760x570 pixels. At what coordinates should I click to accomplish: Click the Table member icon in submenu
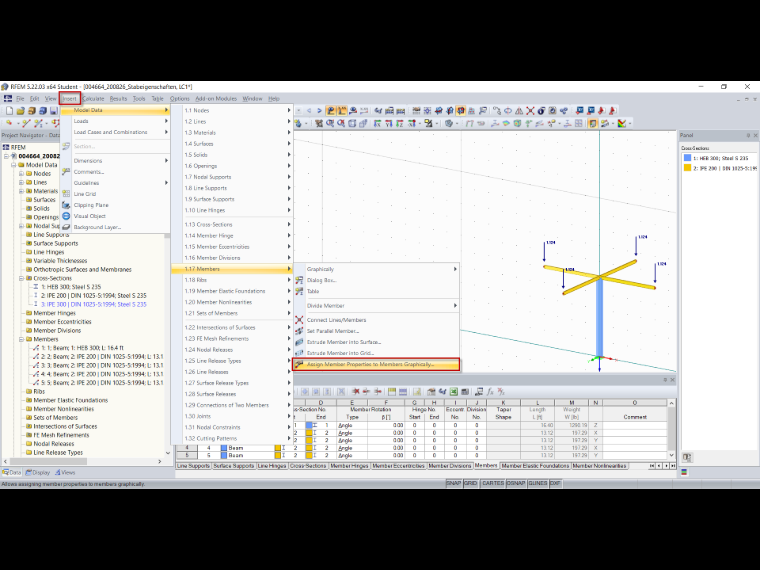click(299, 291)
